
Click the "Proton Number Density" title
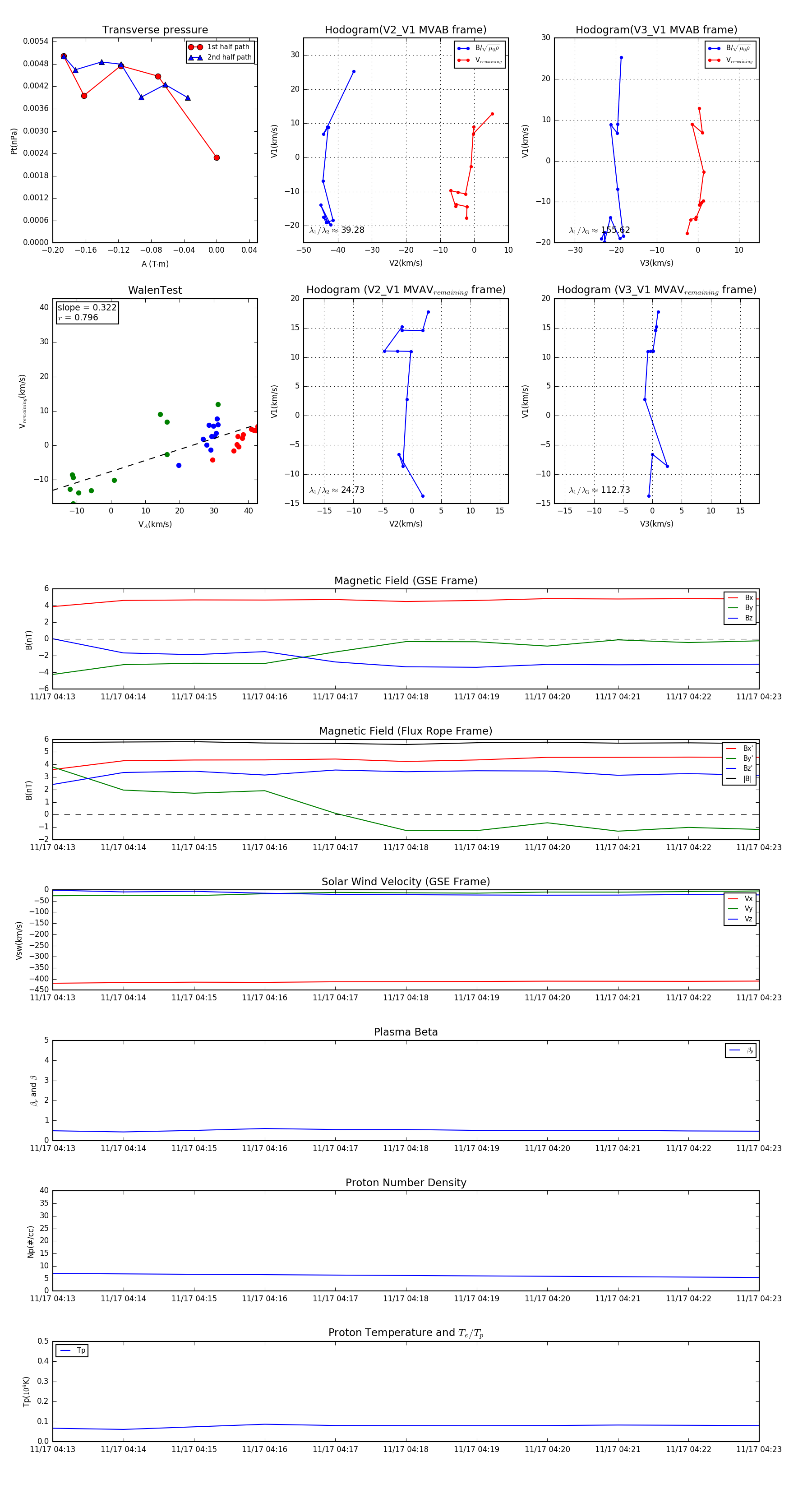click(406, 1182)
